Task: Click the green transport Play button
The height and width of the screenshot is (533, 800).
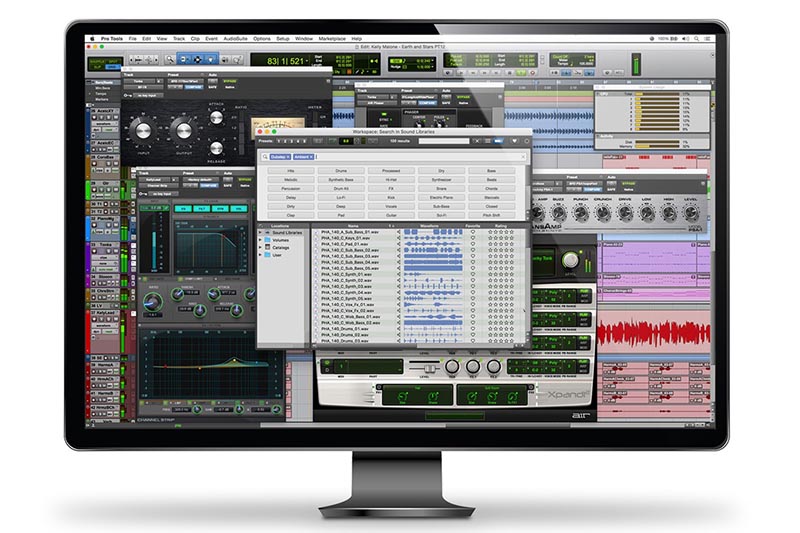Action: pyautogui.click(x=521, y=73)
